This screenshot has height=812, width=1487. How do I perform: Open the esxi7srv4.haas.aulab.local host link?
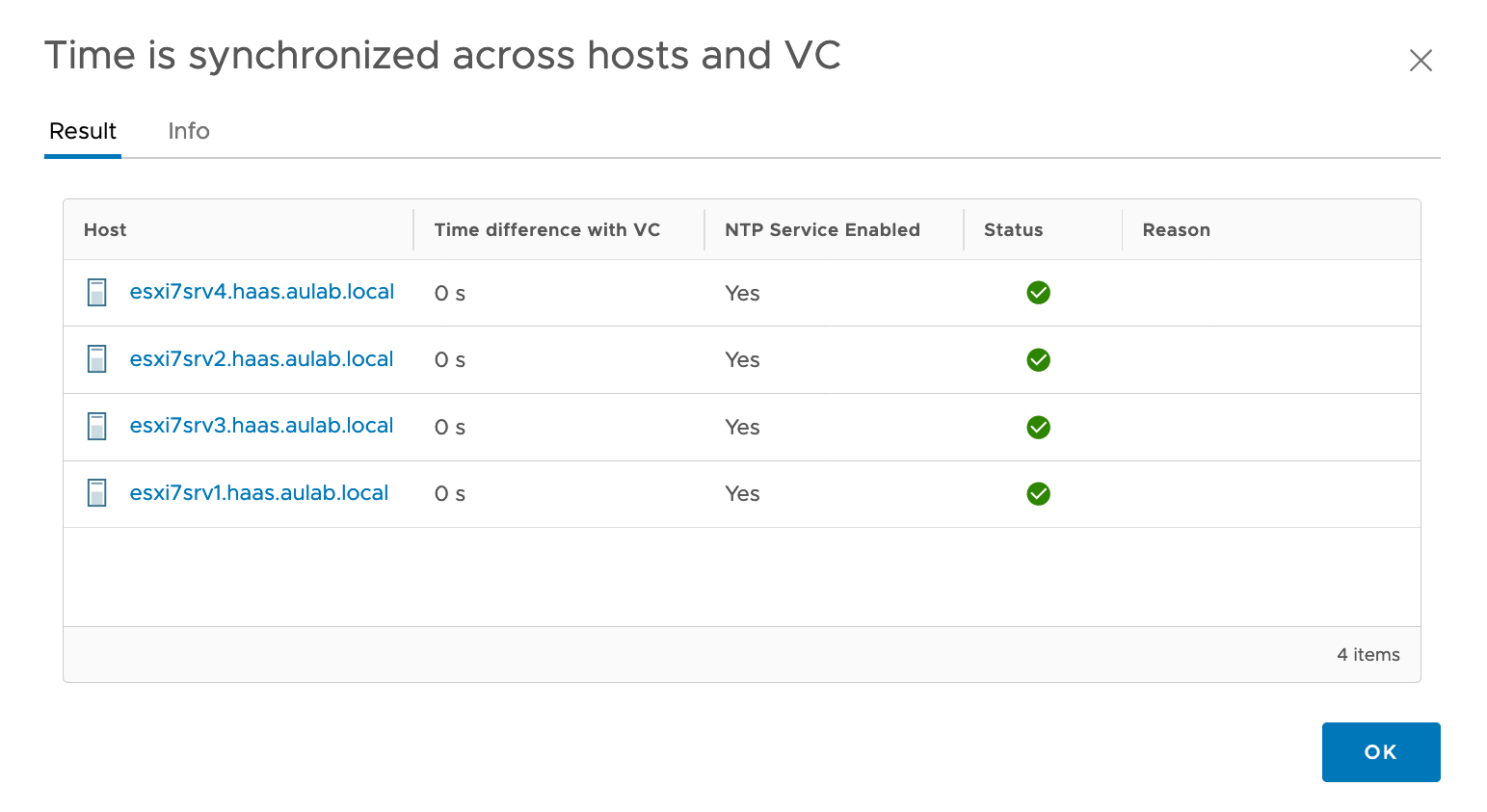pyautogui.click(x=262, y=292)
